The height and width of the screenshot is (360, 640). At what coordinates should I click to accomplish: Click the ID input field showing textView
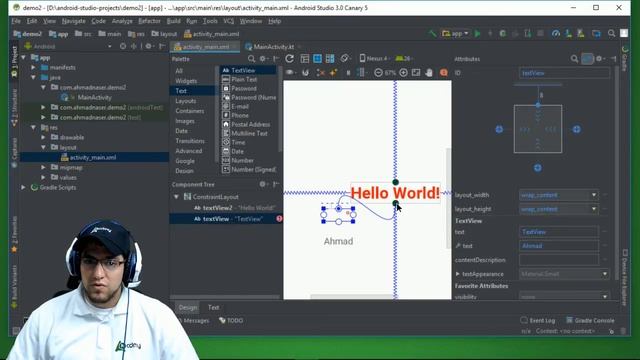[564, 73]
